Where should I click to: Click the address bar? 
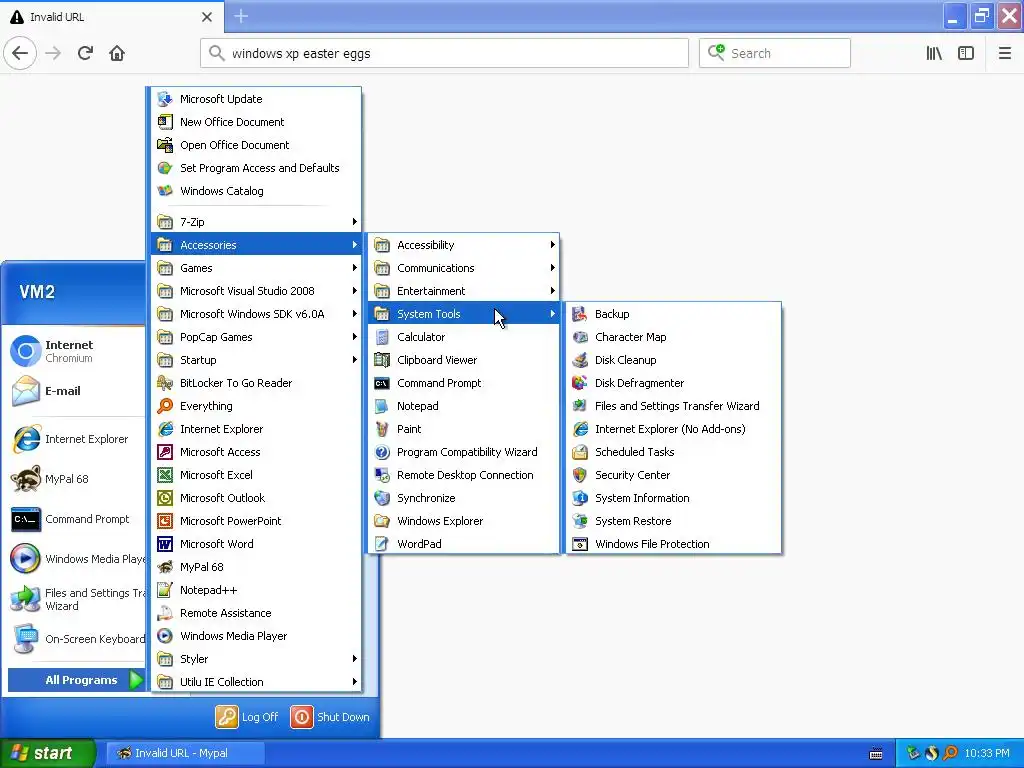(444, 53)
